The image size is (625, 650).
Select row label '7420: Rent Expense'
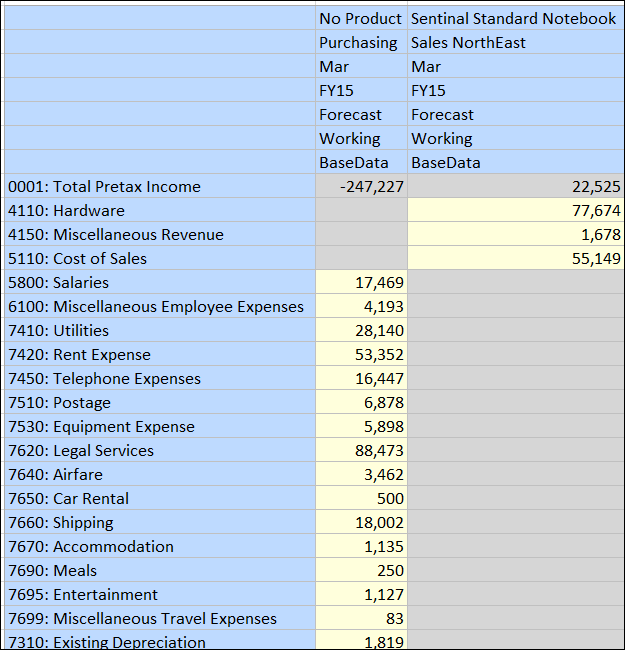(160, 355)
